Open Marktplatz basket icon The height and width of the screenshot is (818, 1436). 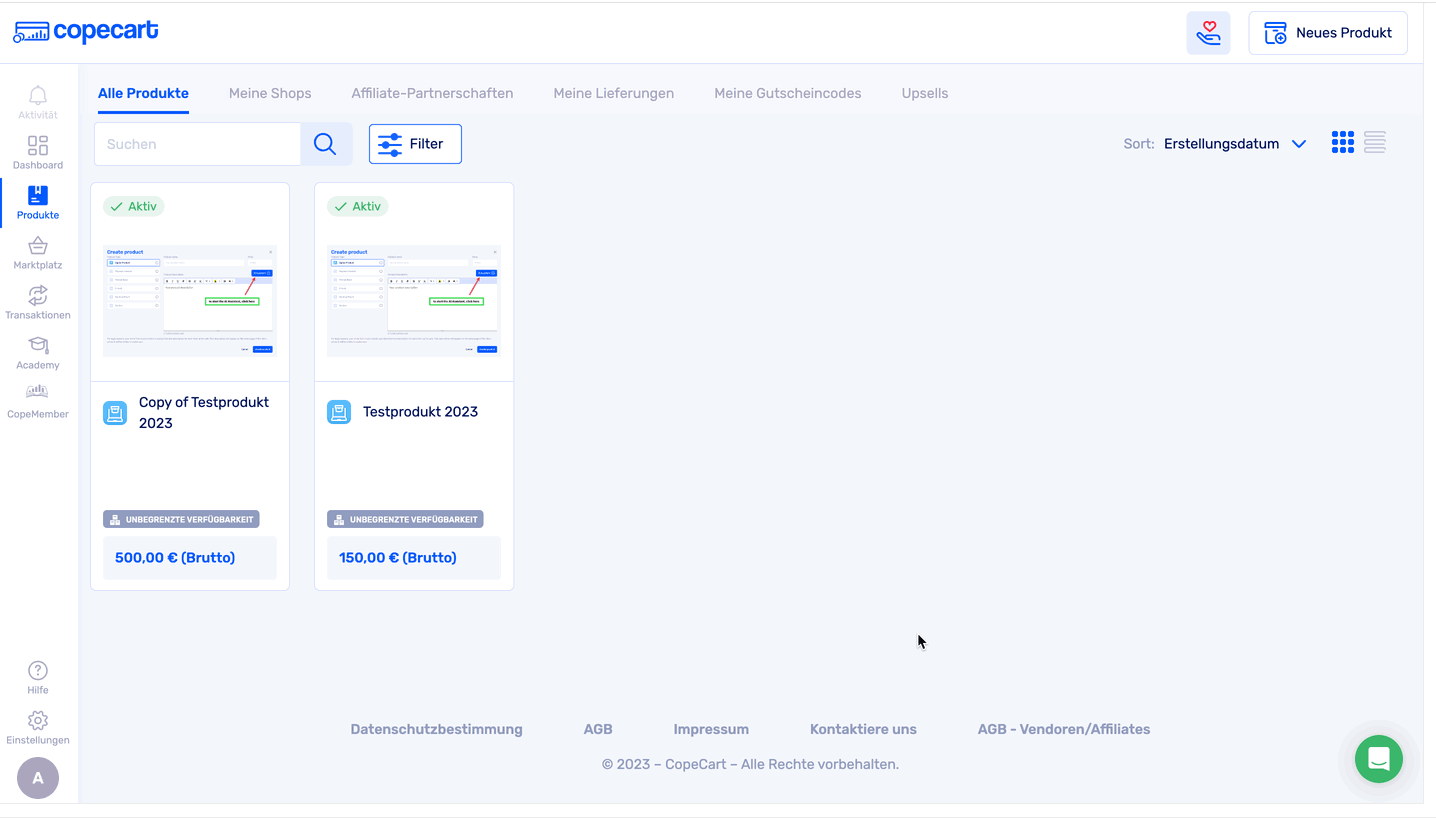click(x=38, y=247)
